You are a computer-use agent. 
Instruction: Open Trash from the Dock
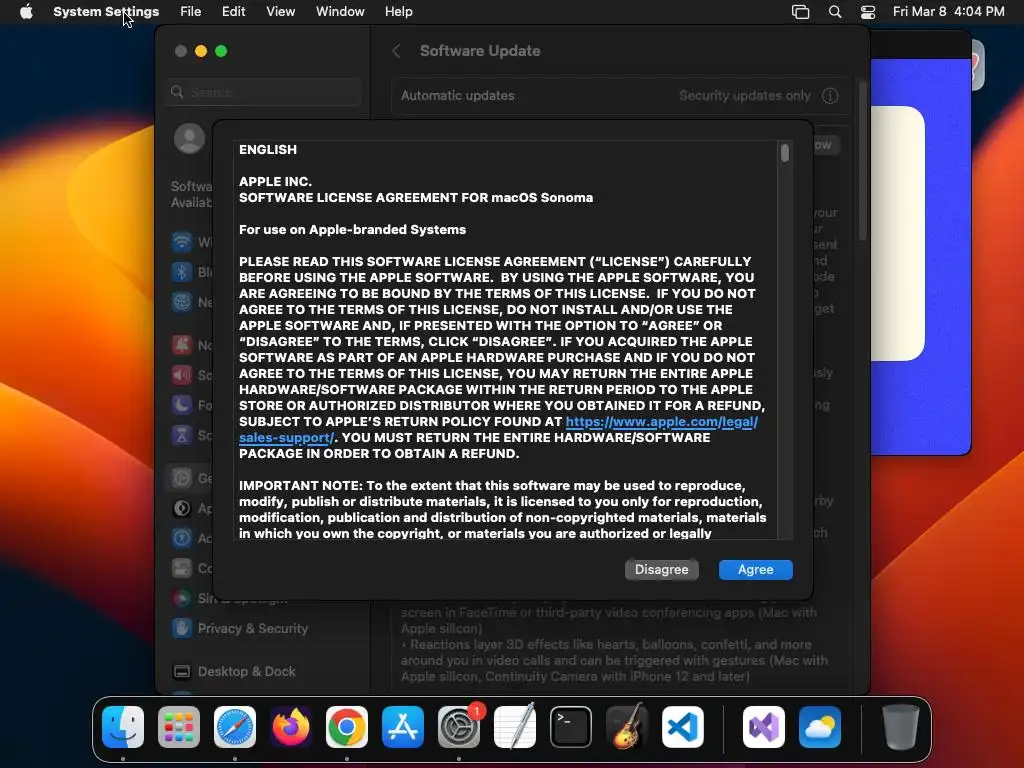point(901,727)
